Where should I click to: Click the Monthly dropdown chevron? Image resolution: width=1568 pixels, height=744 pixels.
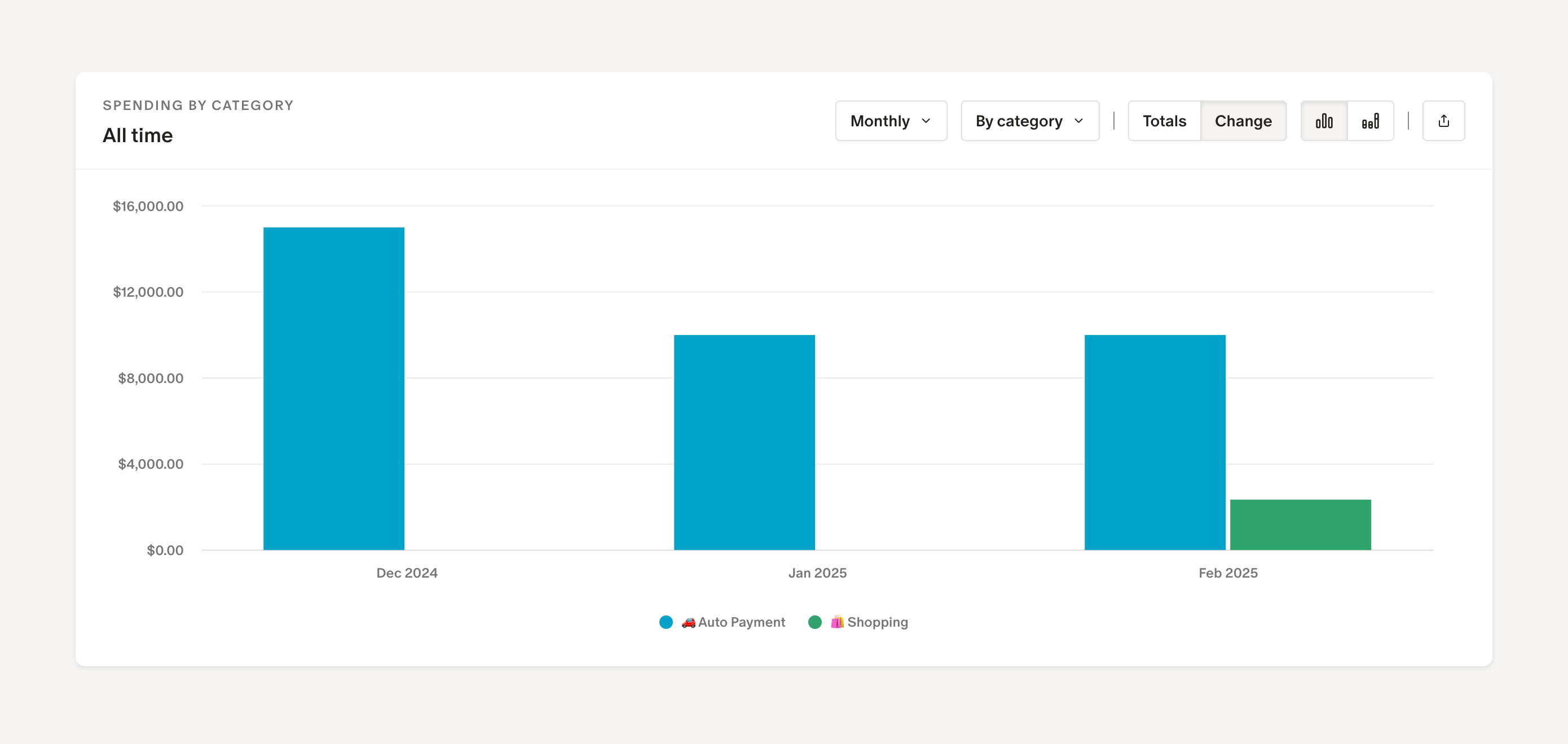tap(926, 121)
